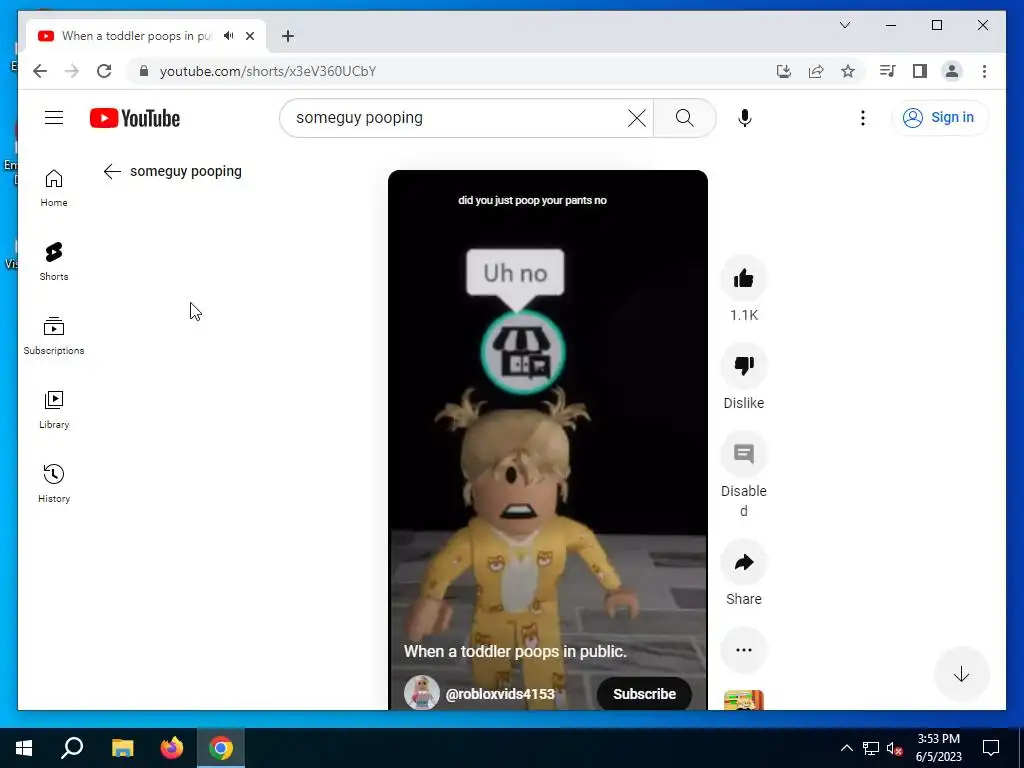Open Chrome three-dot menu
The height and width of the screenshot is (768, 1024).
point(984,71)
